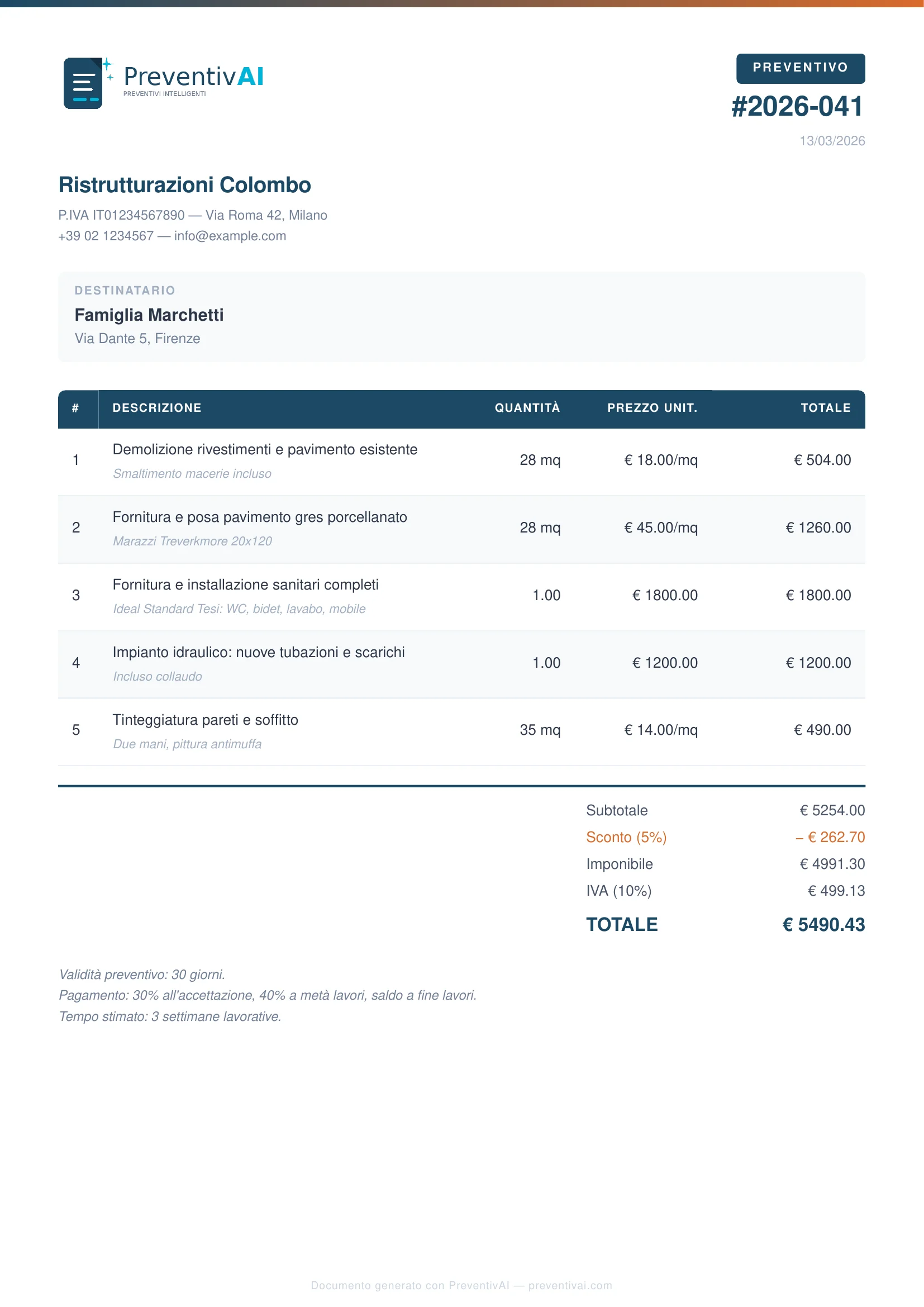Click the Fornitura e installazione sanitari completi line
924x1307 pixels.
[245, 585]
